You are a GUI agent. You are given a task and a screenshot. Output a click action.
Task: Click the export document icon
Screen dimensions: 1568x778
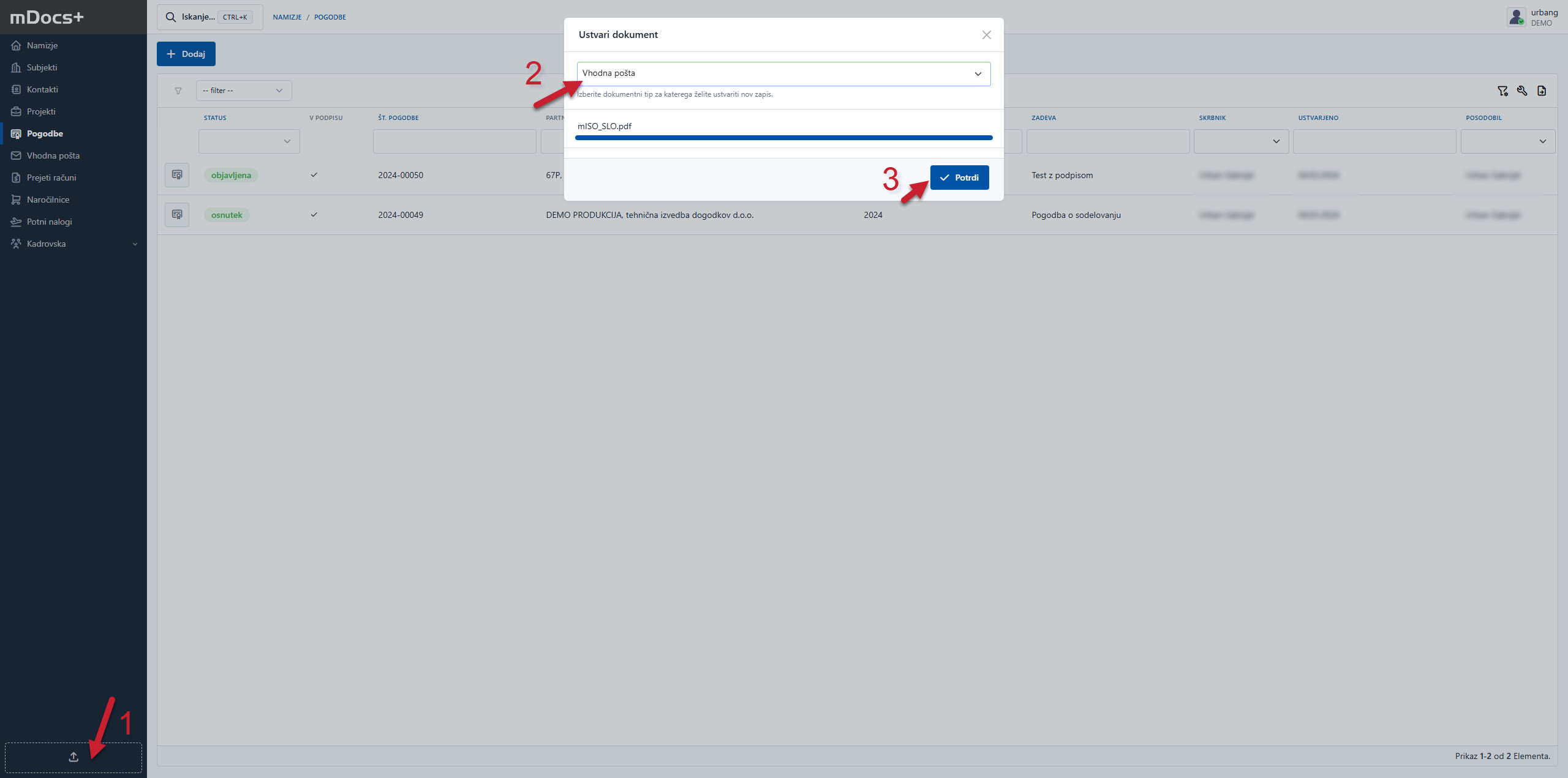(1542, 91)
